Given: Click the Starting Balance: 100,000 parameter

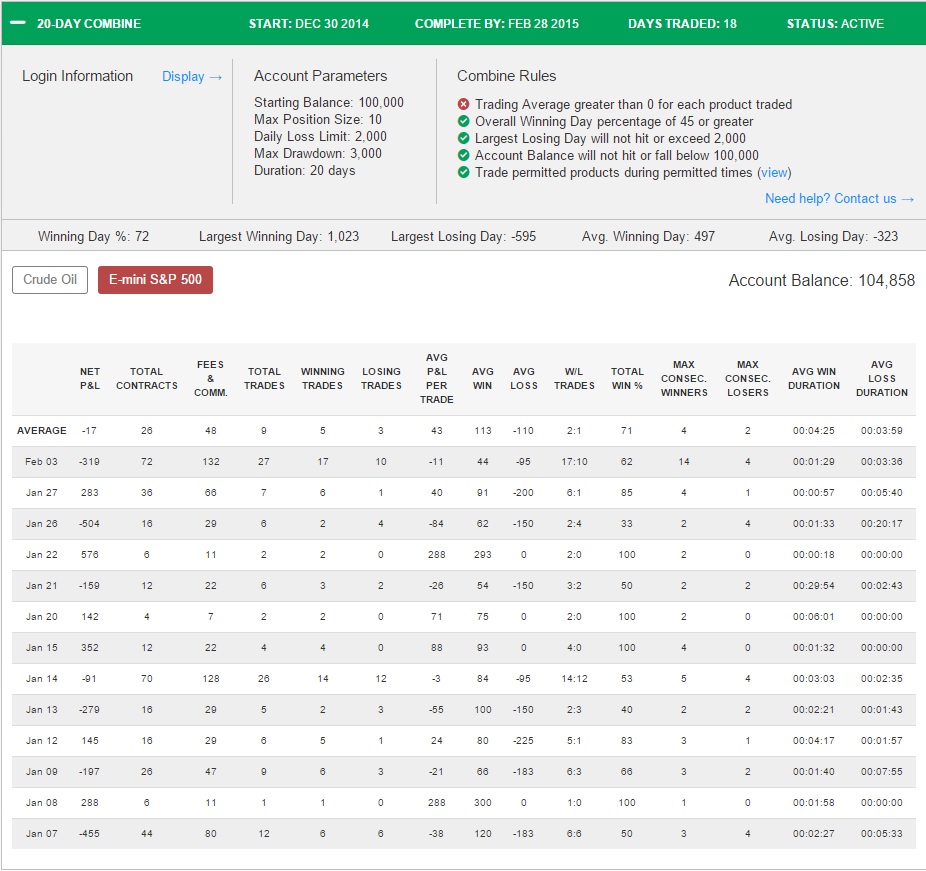Looking at the screenshot, I should pyautogui.click(x=329, y=103).
